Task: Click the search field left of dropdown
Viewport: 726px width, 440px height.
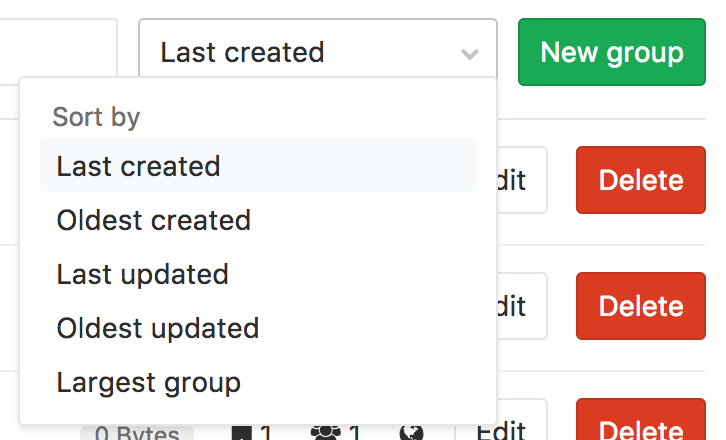Action: click(58, 48)
